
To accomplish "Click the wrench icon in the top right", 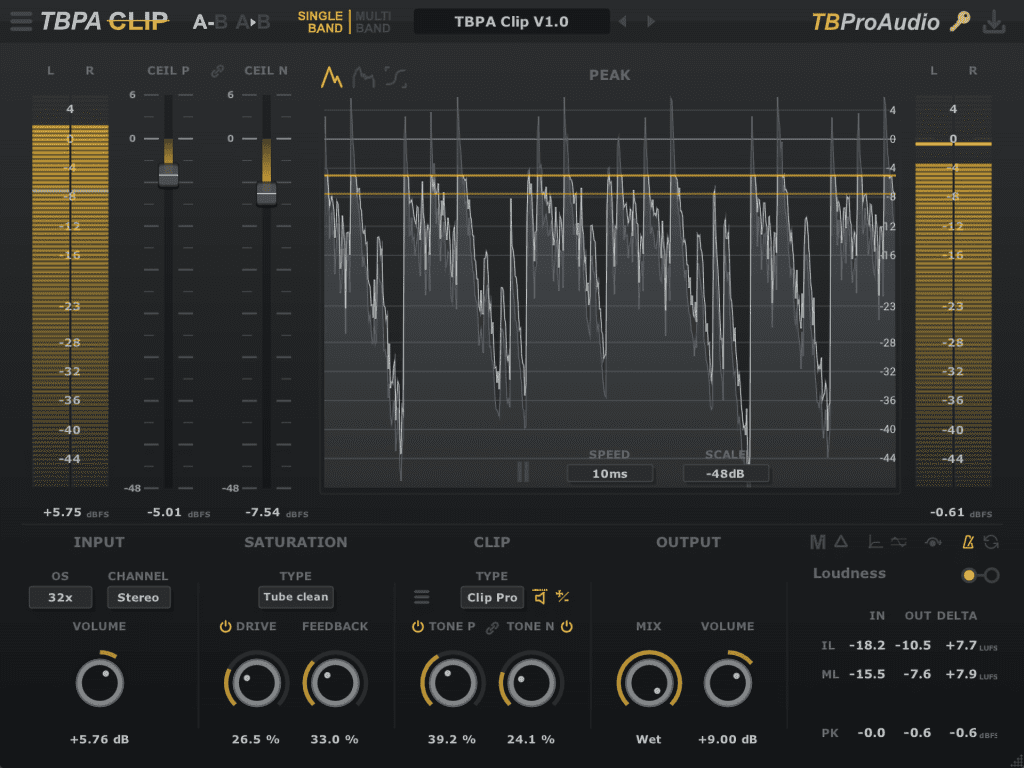I will click(x=959, y=20).
